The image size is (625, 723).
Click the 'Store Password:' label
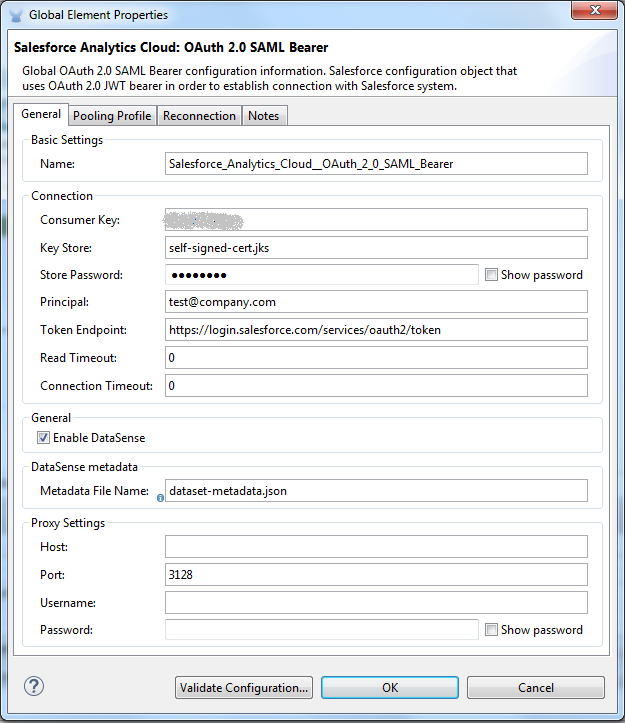tap(81, 275)
